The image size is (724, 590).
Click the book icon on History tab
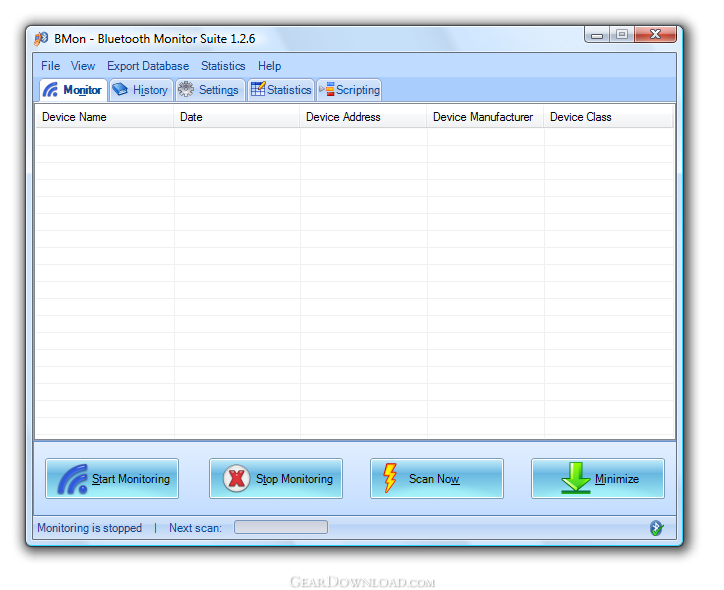tap(120, 89)
